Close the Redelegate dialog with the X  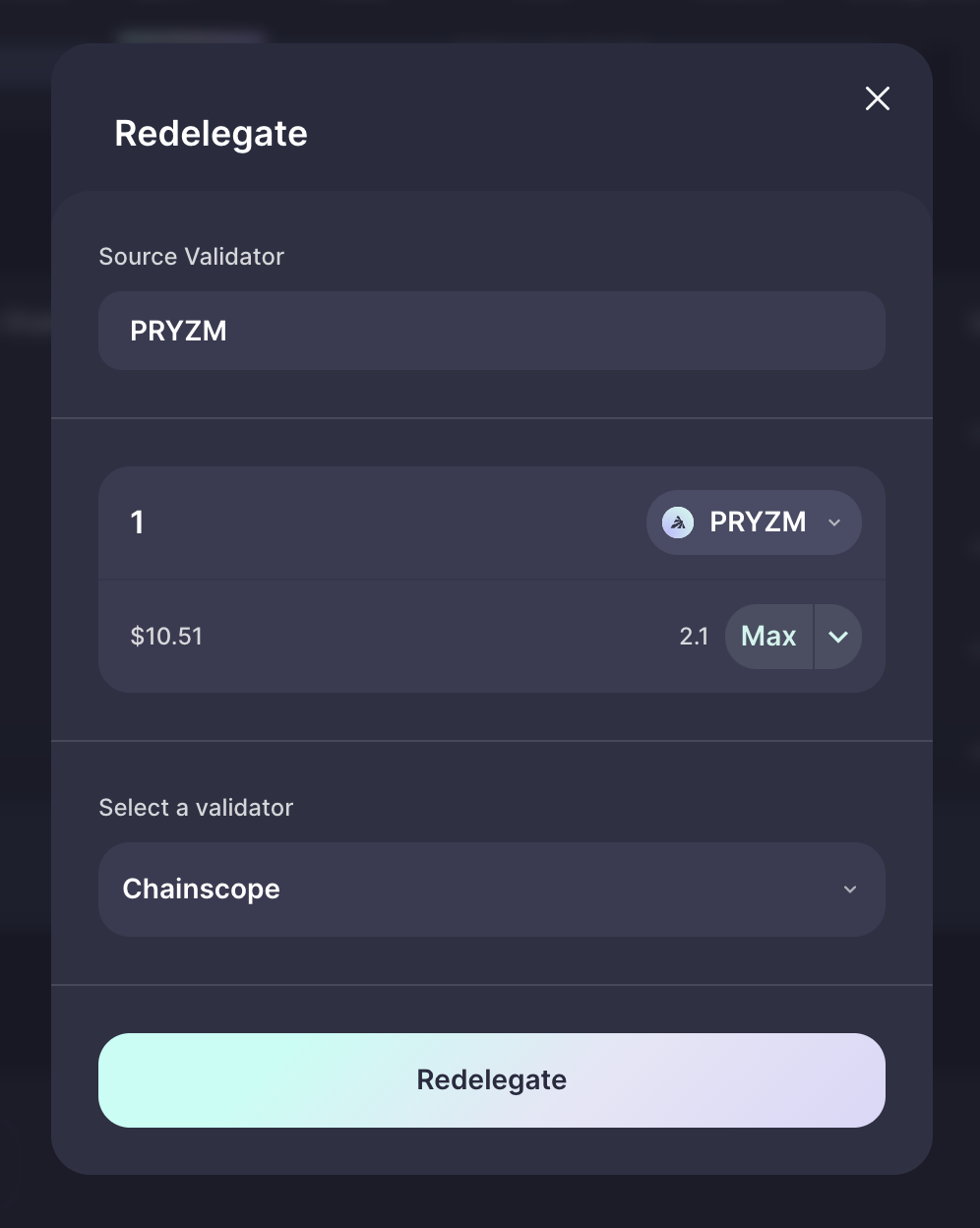877,98
